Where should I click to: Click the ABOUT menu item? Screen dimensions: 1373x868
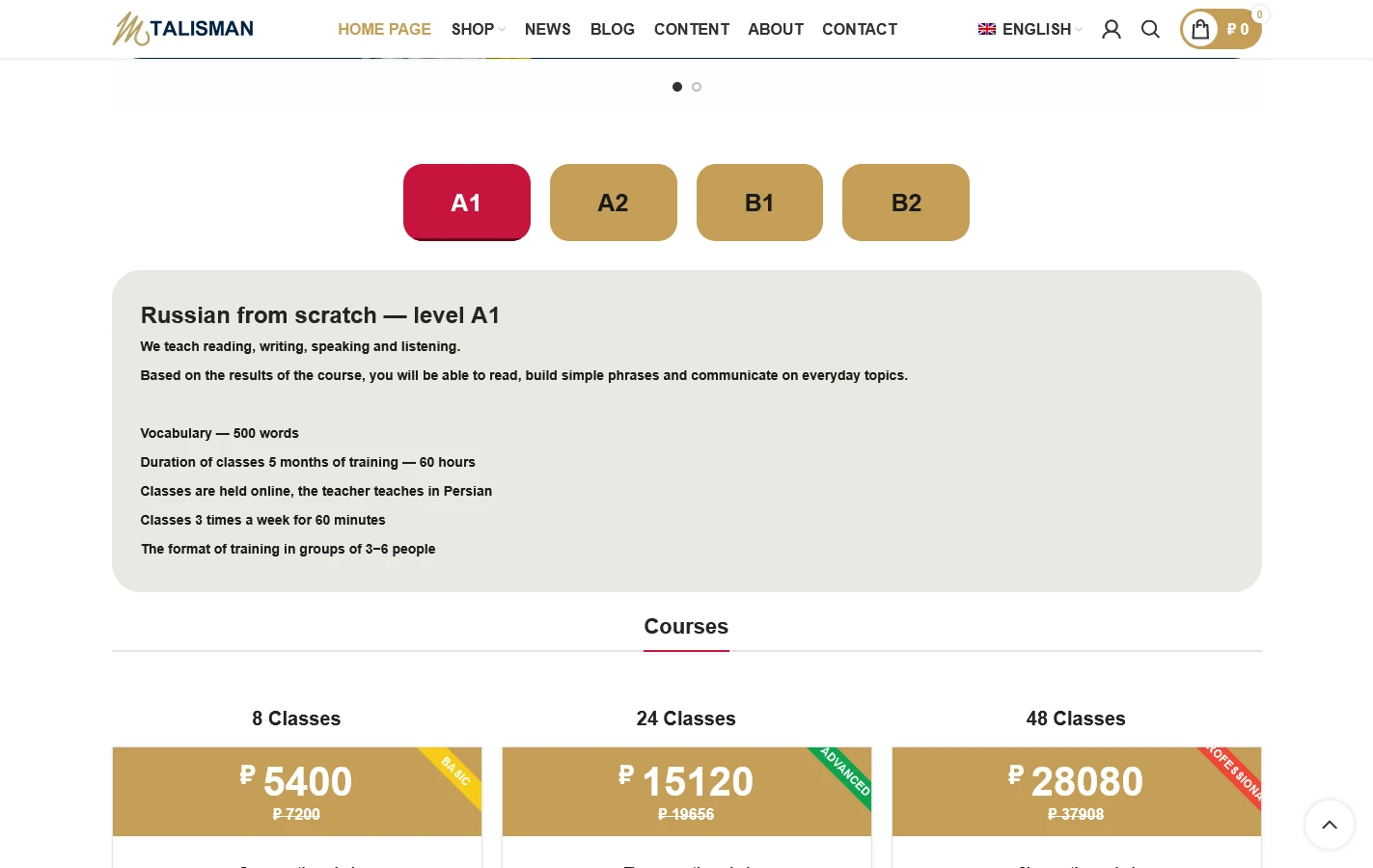click(x=776, y=29)
